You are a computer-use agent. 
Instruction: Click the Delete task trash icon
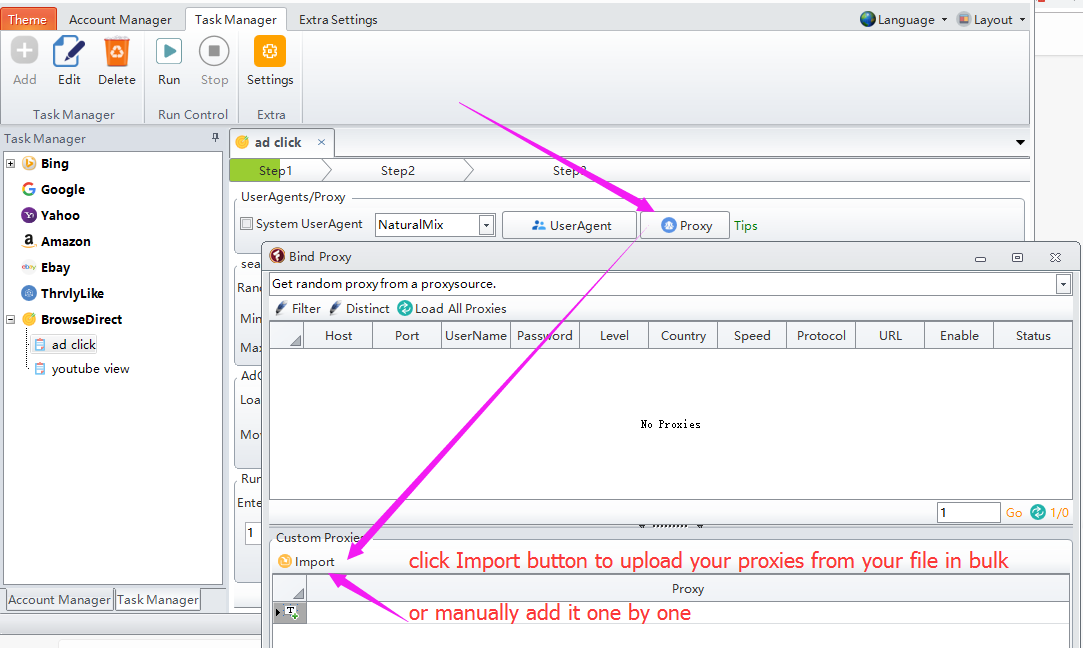click(x=117, y=51)
